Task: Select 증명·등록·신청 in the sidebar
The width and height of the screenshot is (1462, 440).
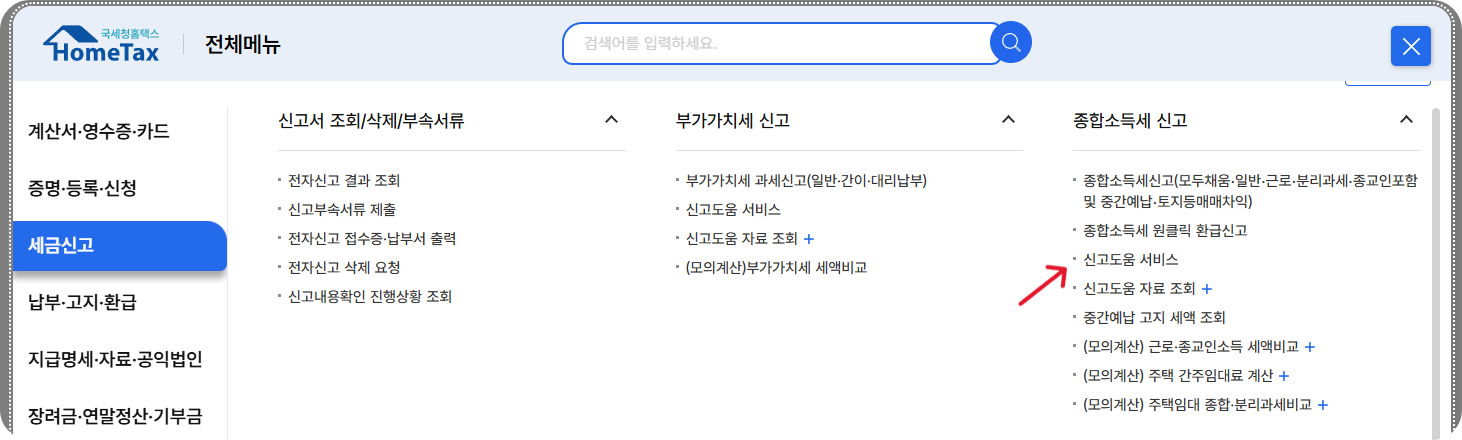Action: (82, 188)
